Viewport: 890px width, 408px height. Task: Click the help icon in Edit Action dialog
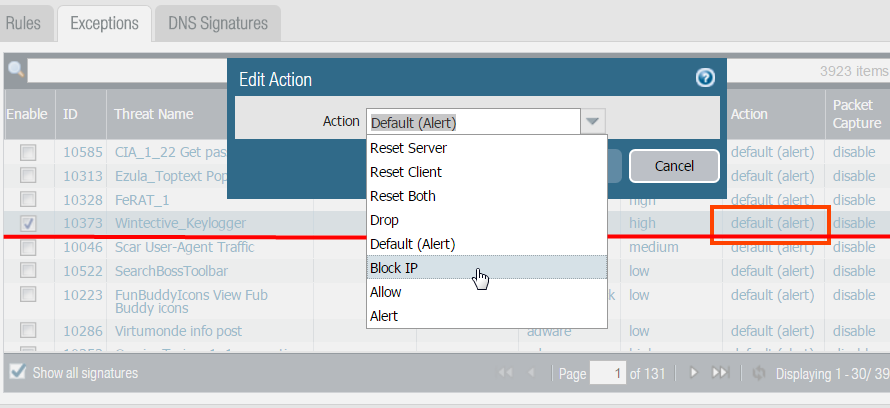pyautogui.click(x=705, y=78)
